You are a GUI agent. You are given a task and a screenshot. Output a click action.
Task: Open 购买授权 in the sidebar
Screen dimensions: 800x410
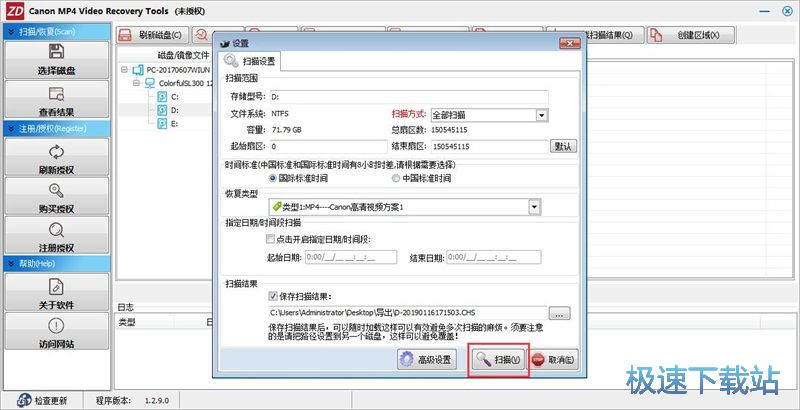(57, 196)
